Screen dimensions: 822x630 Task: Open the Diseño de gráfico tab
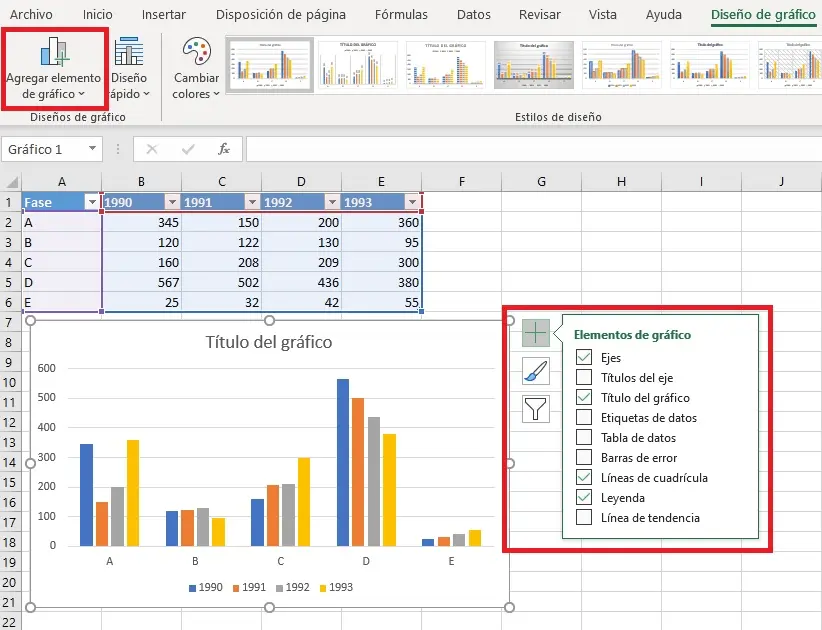763,15
